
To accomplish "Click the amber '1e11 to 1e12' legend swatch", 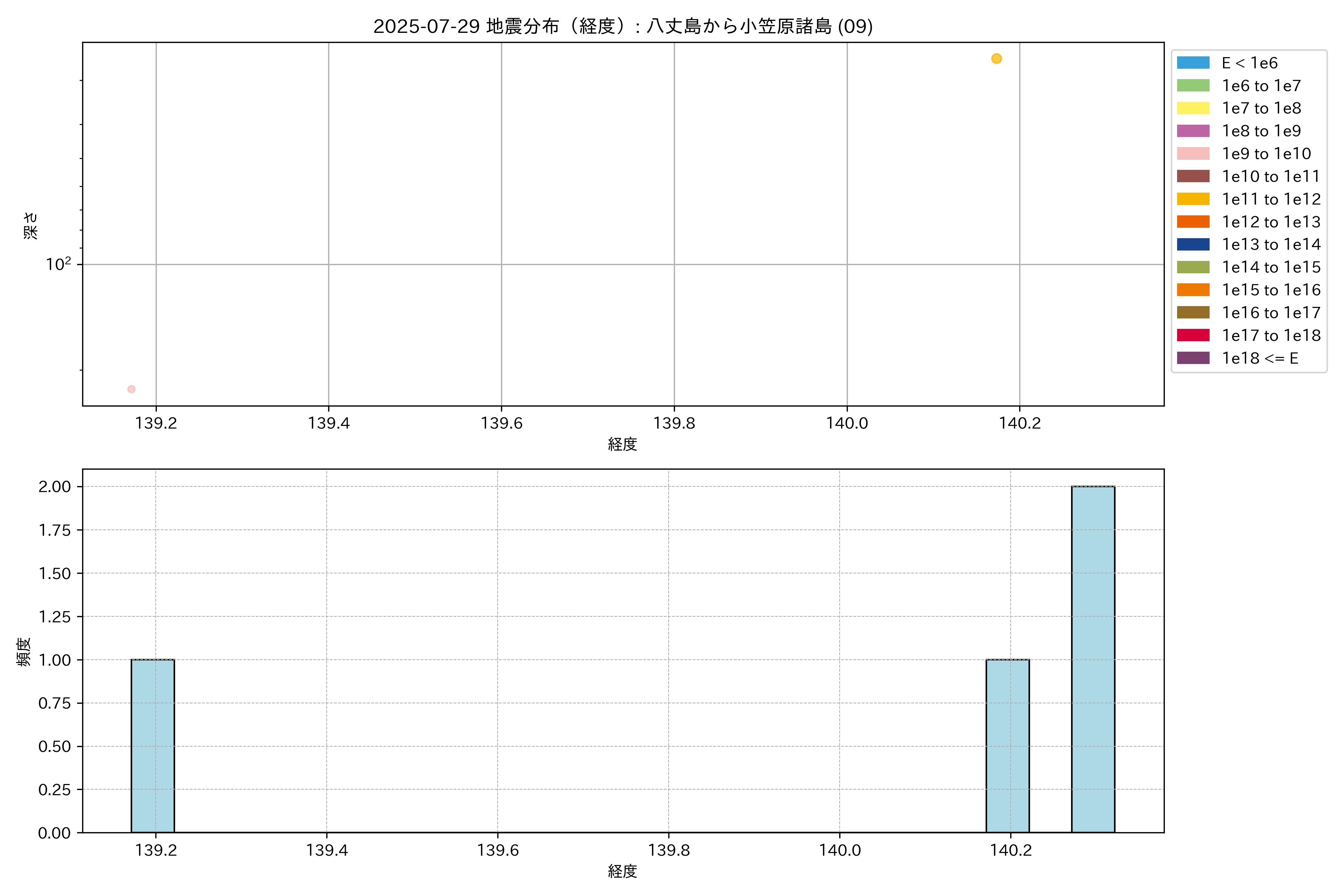I will [1193, 199].
